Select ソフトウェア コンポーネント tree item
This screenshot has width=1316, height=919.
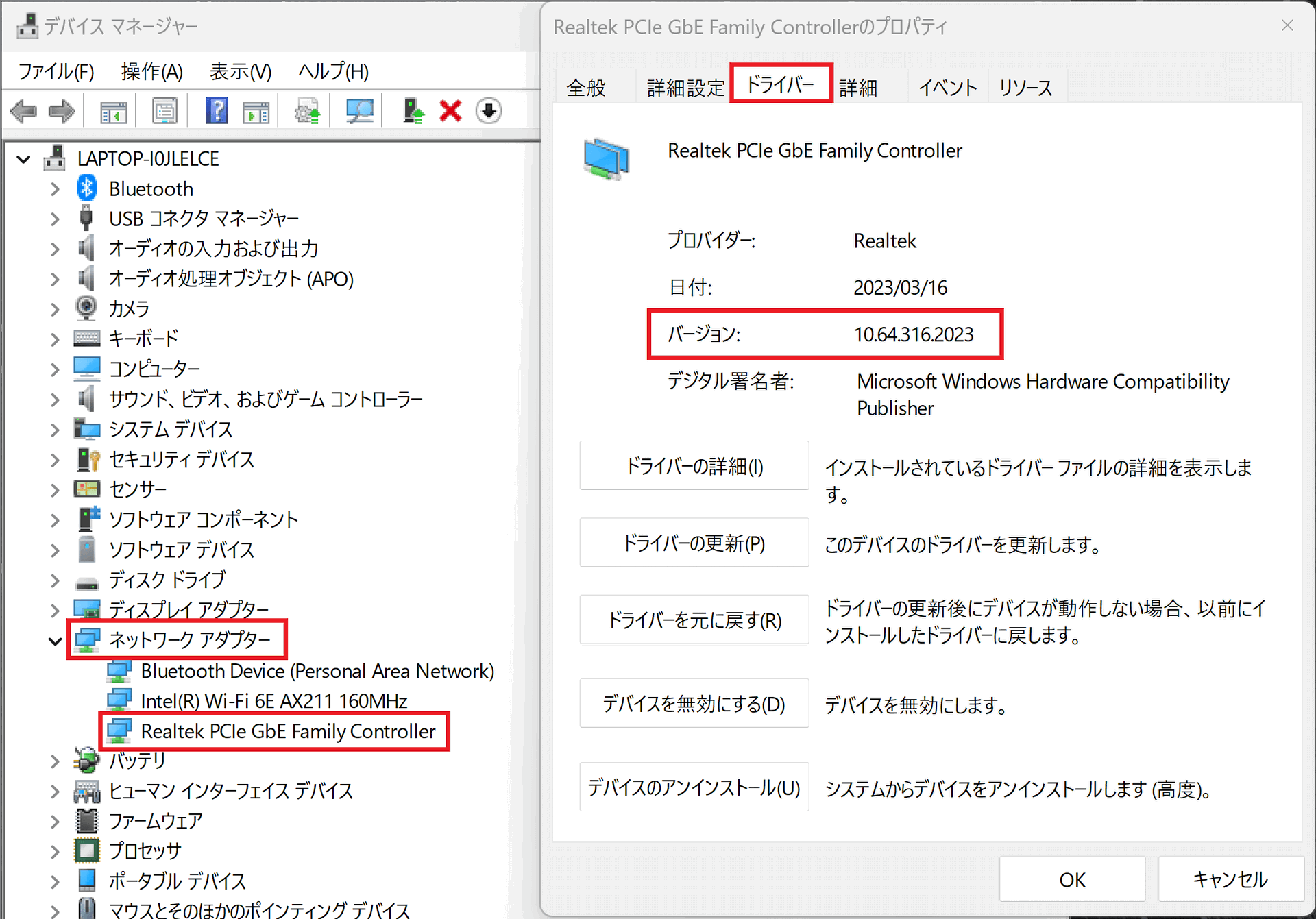204,519
